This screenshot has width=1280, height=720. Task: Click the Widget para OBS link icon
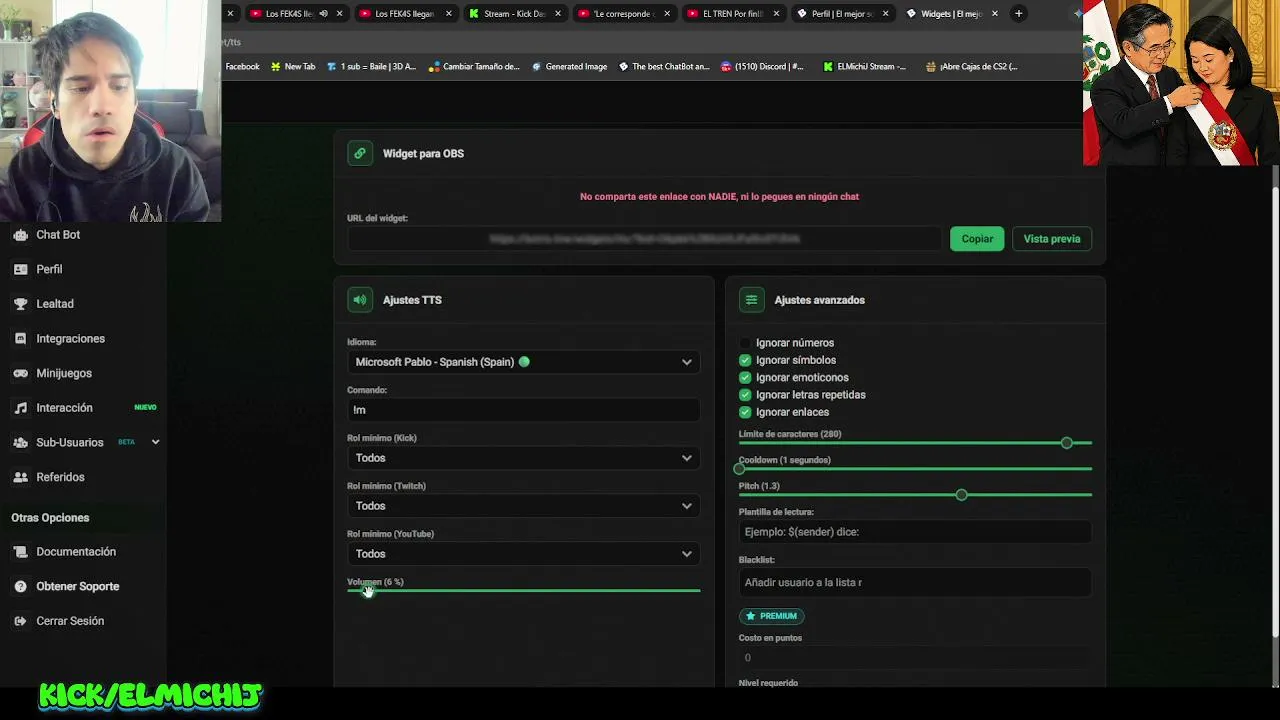click(360, 154)
